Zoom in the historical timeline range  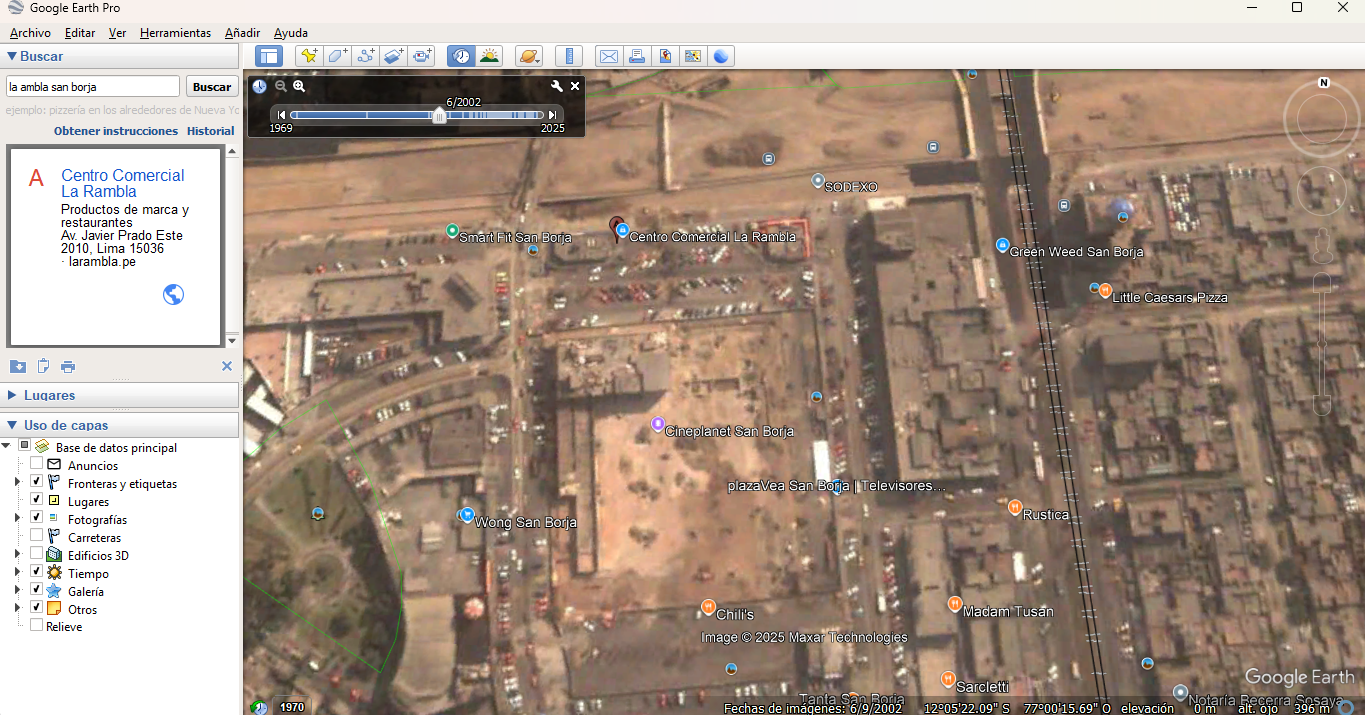point(299,87)
